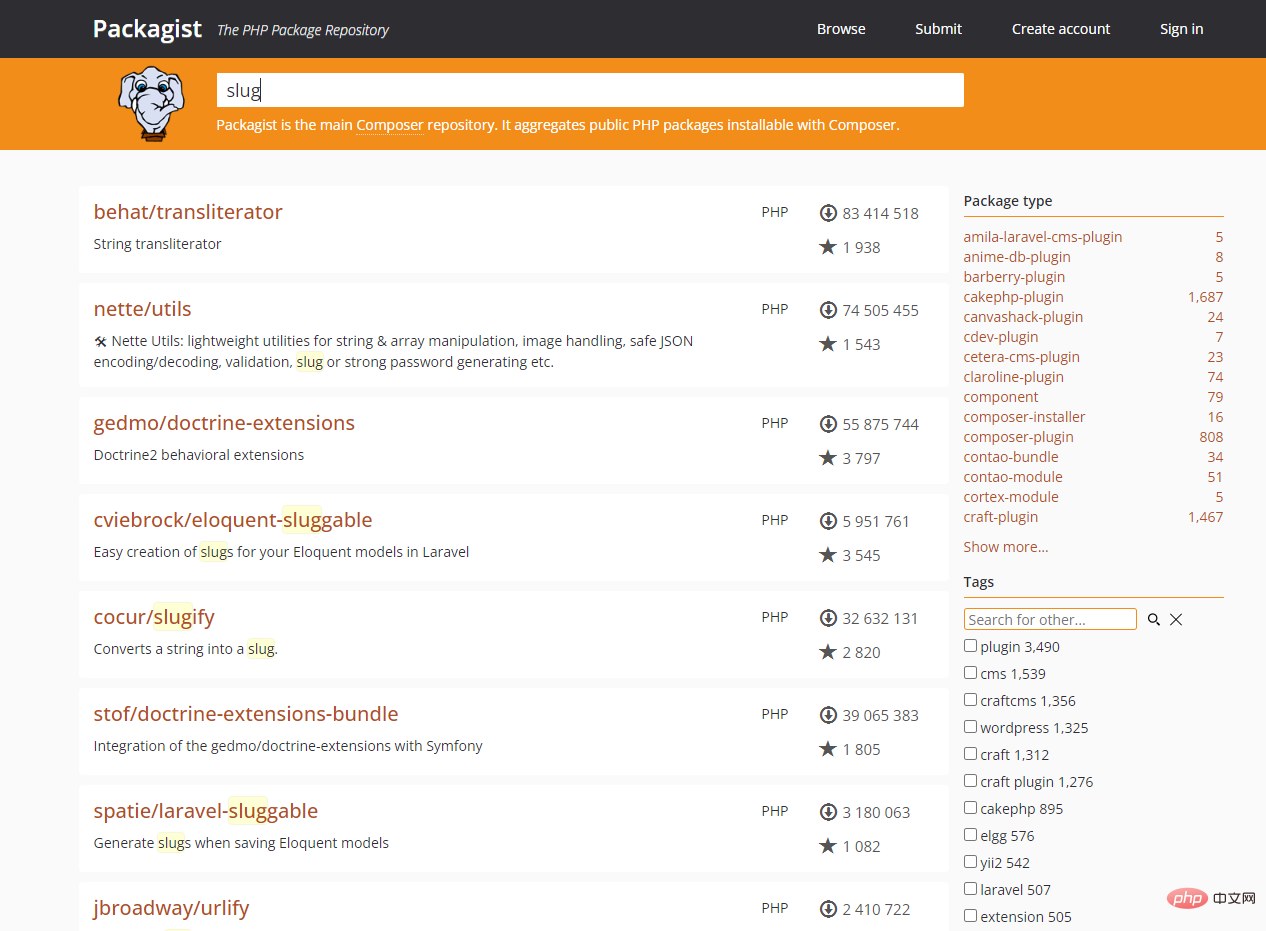This screenshot has width=1266, height=931.
Task: Click the Packagist elephant mascot logo
Action: tap(151, 103)
